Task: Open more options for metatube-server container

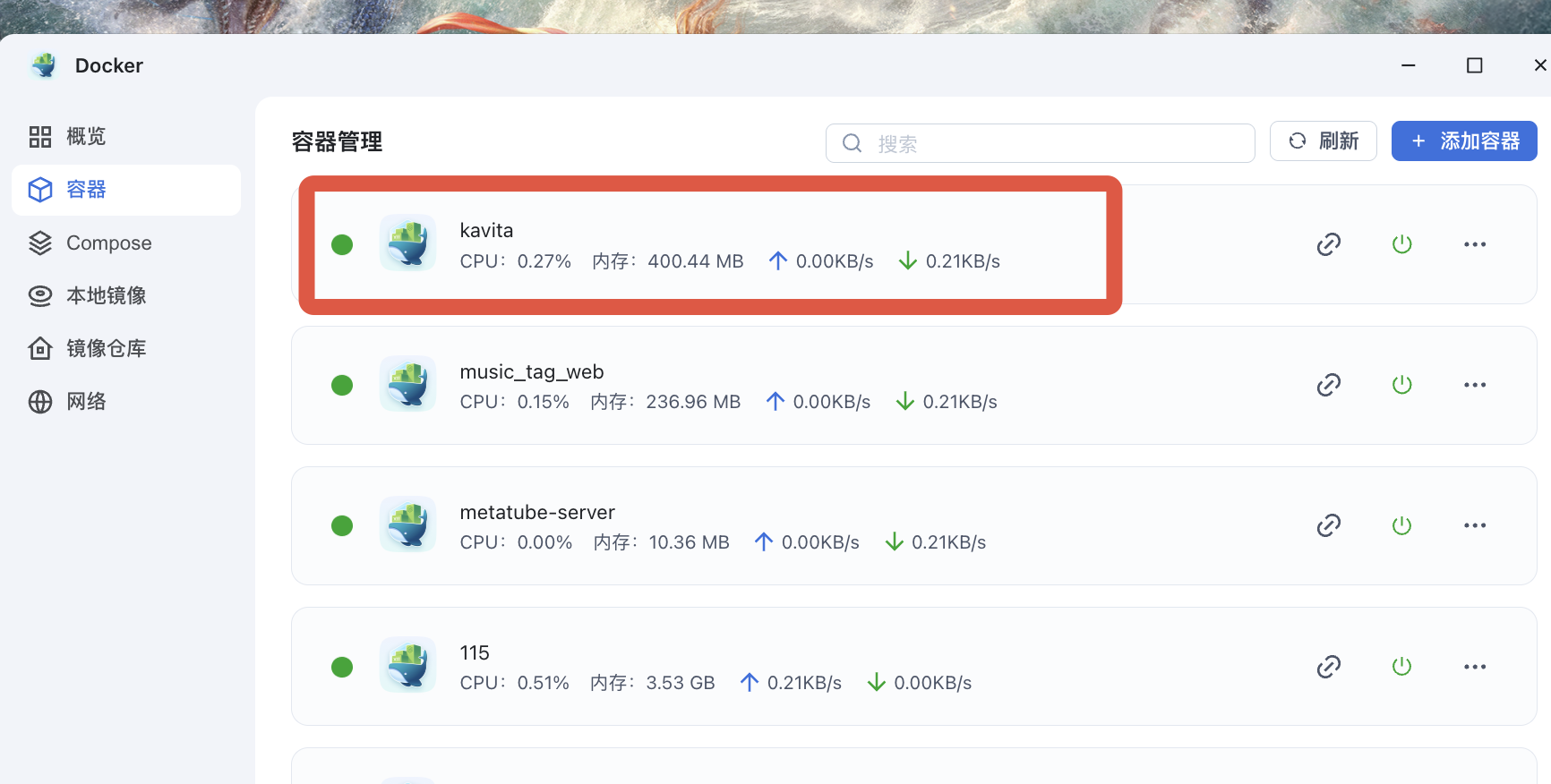Action: [1475, 525]
